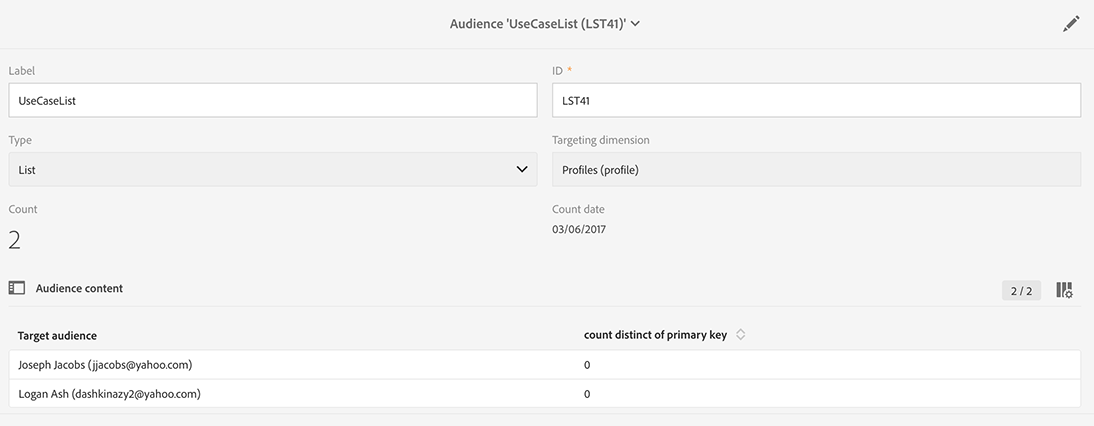The width and height of the screenshot is (1094, 426).
Task: Select the Targeting dimension Profiles field
Action: coord(816,170)
